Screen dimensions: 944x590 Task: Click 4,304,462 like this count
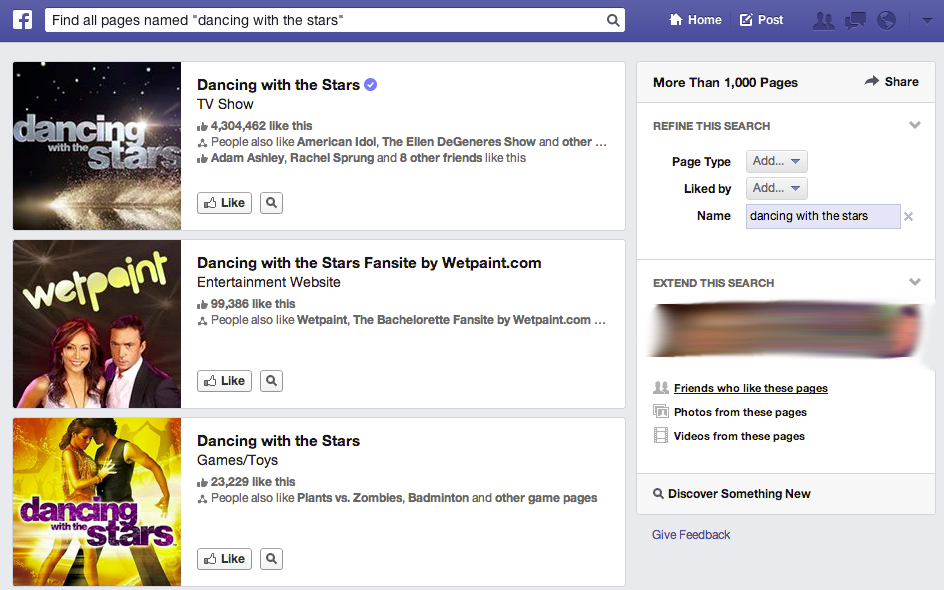261,126
